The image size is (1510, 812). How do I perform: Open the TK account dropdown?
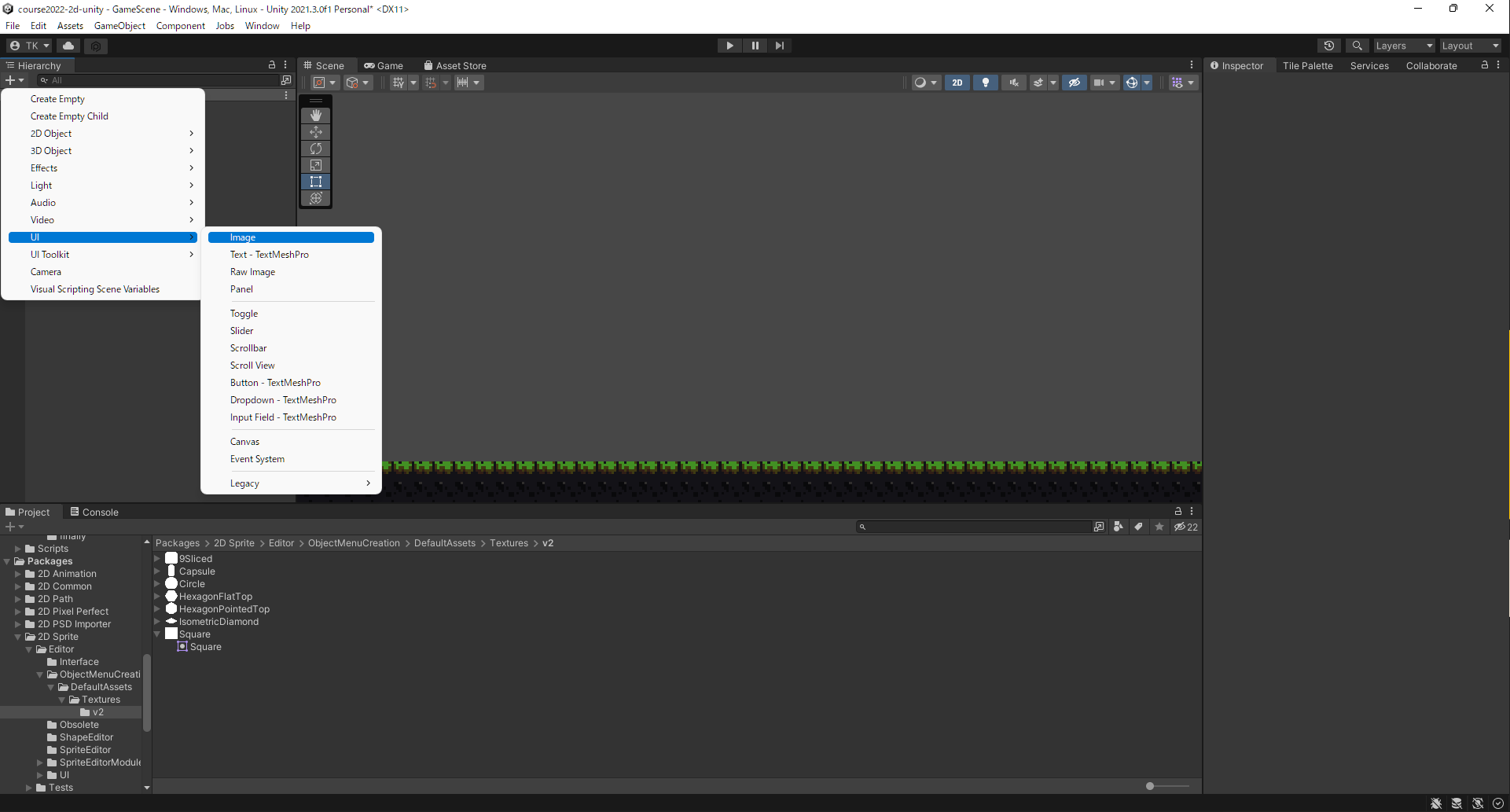[29, 46]
